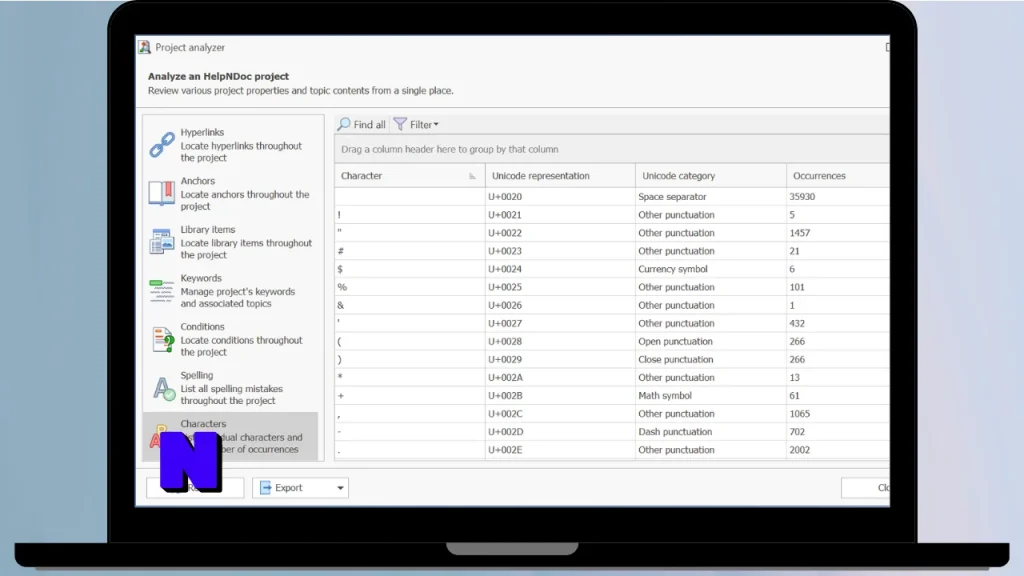
Task: Click the Hyperlinks chain icon
Action: (x=161, y=144)
